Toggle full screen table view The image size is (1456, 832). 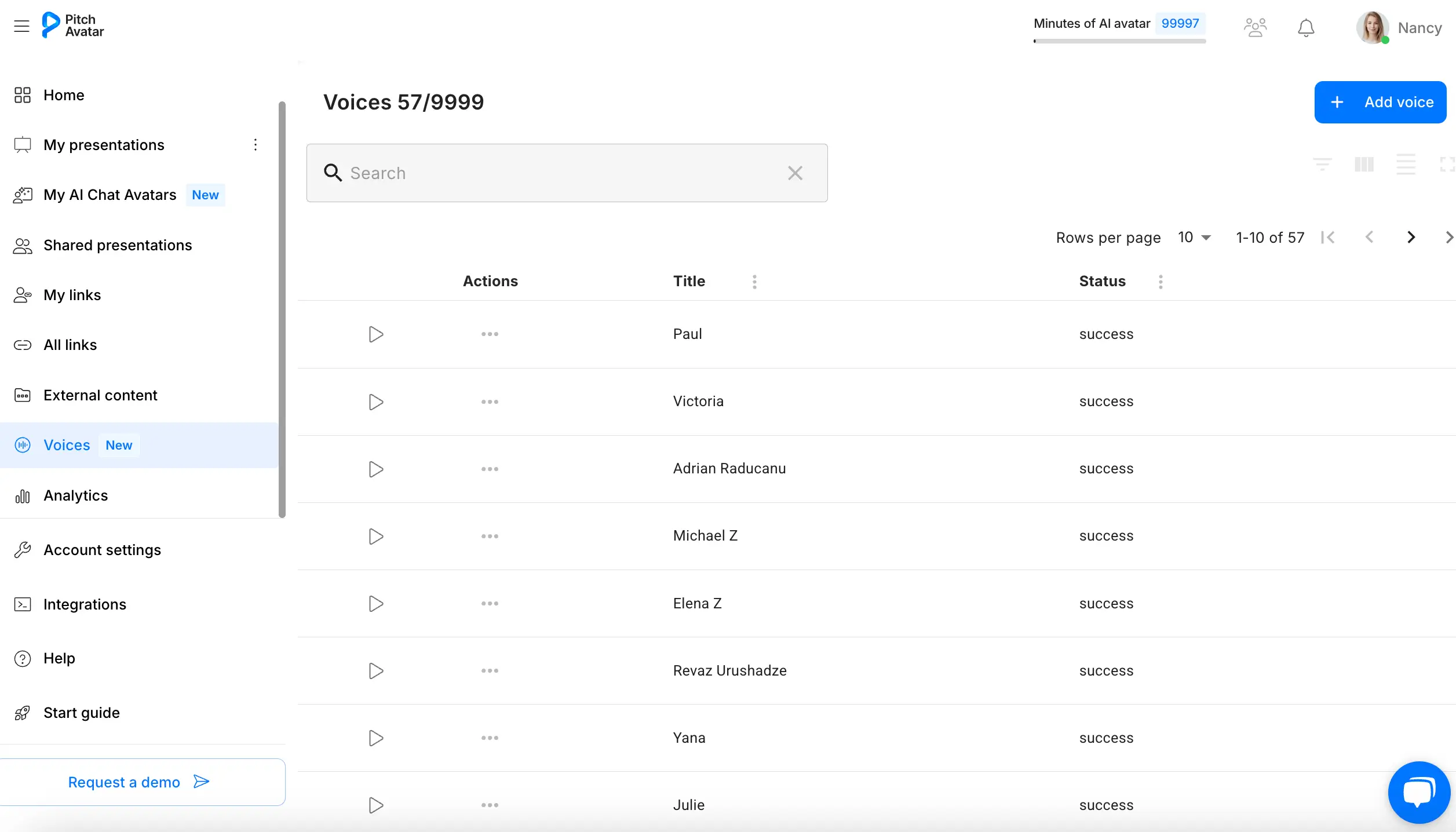(x=1446, y=165)
